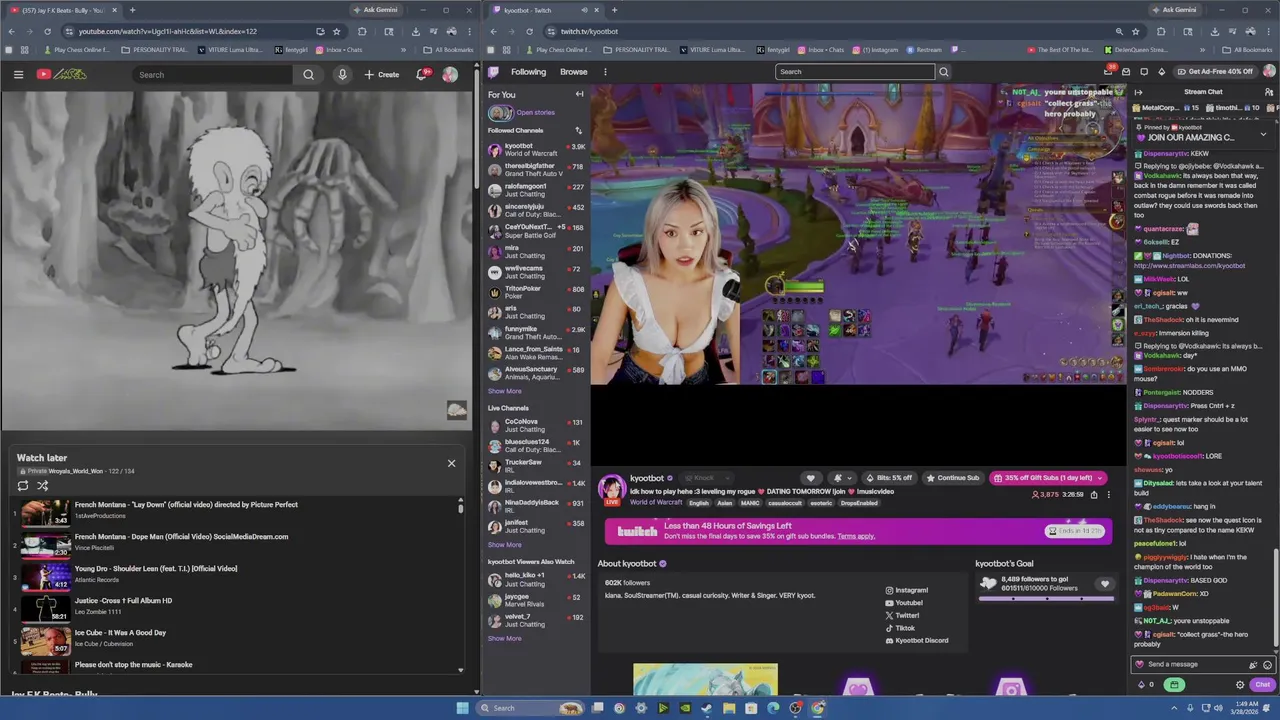Screen dimensions: 1280x720
Task: Click the YouTube logo to go home
Action: click(61, 74)
